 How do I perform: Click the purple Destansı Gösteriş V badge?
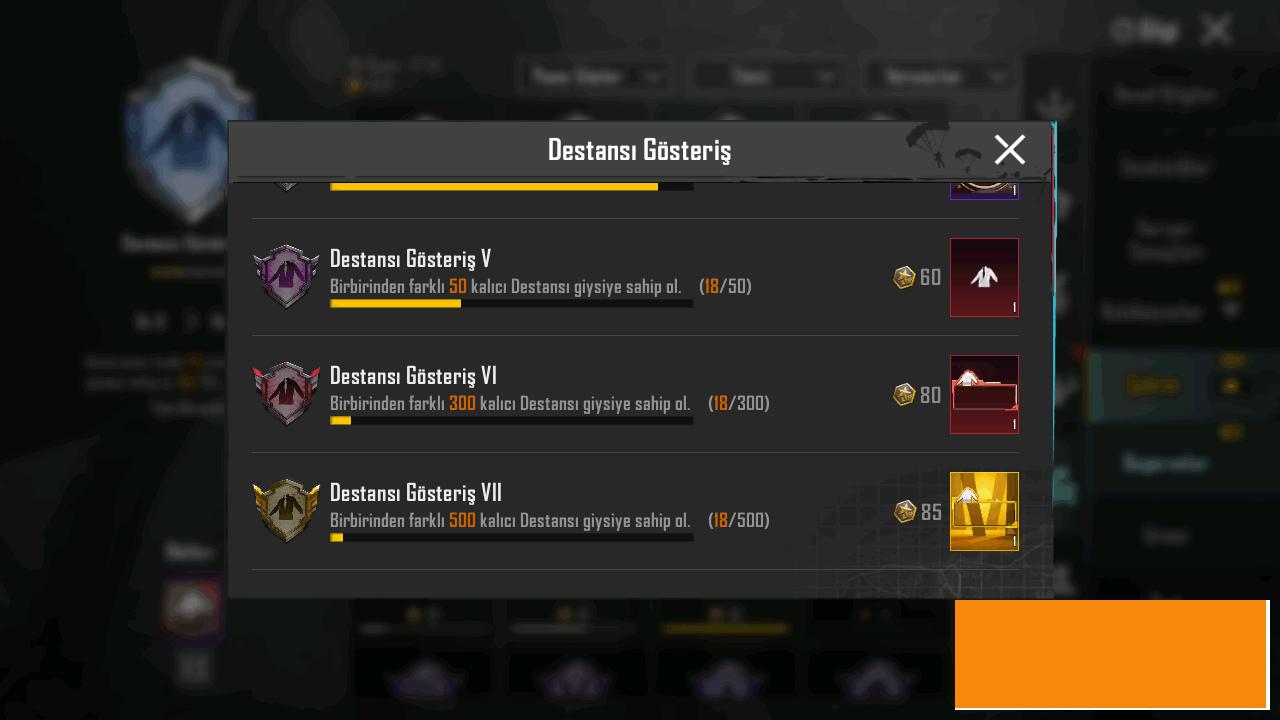287,277
